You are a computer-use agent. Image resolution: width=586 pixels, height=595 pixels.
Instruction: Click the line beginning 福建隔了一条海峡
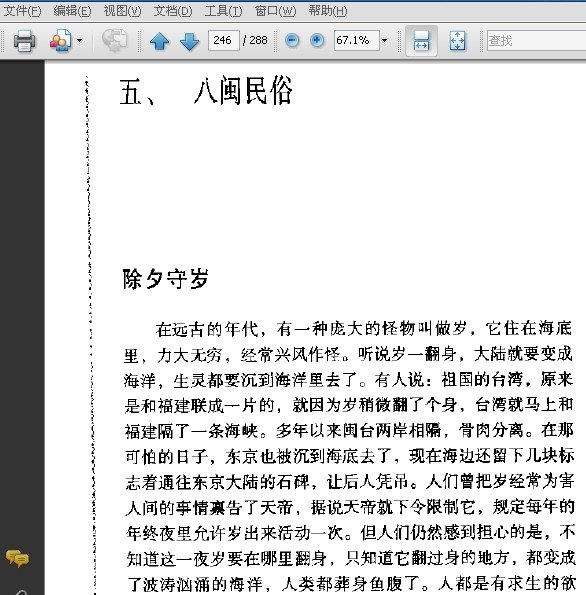[349, 430]
